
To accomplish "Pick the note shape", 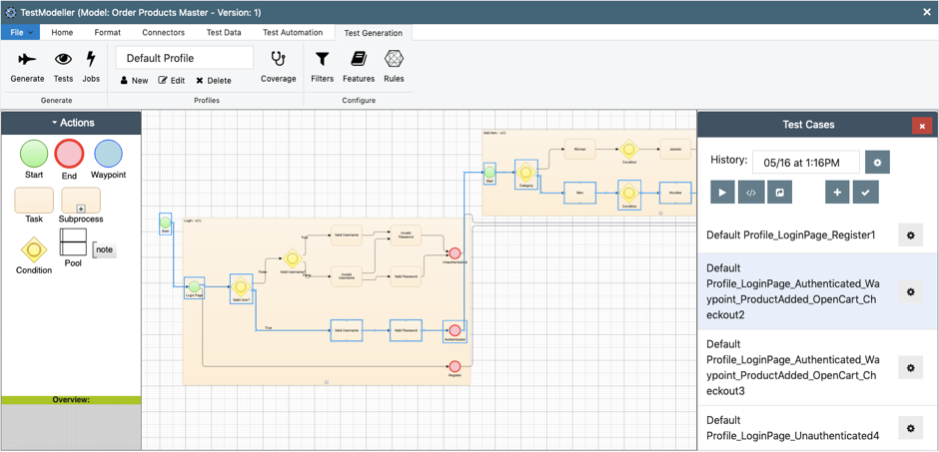I will [x=104, y=250].
